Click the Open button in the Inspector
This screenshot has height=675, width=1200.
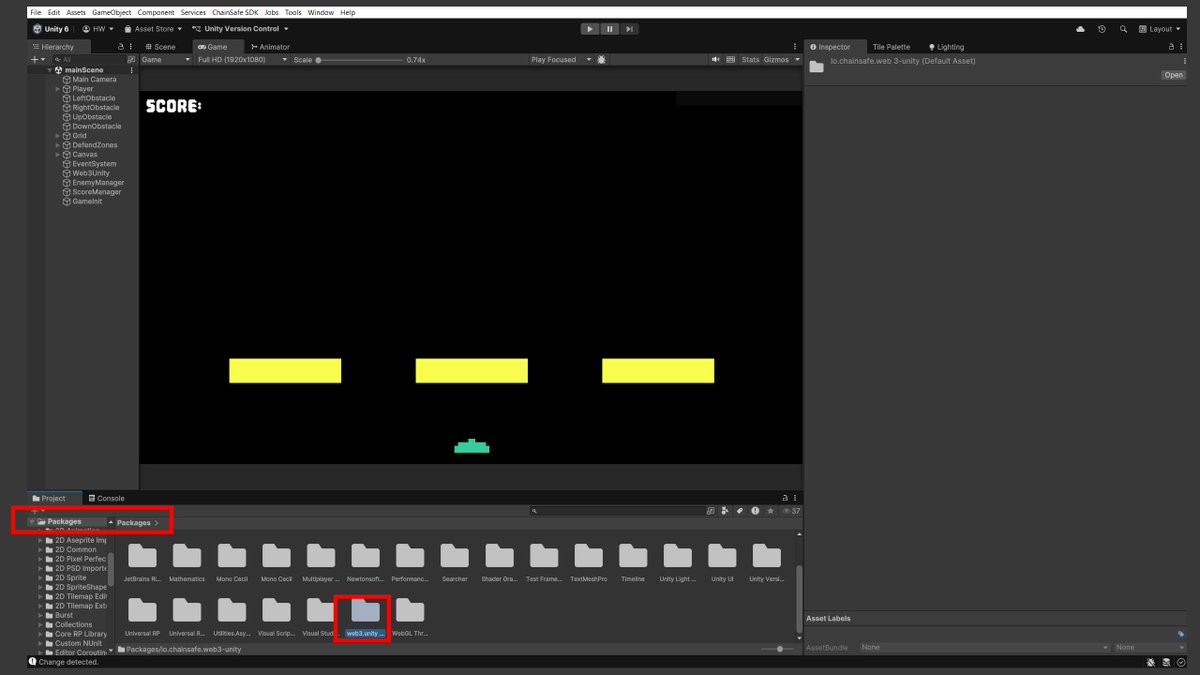click(x=1173, y=75)
